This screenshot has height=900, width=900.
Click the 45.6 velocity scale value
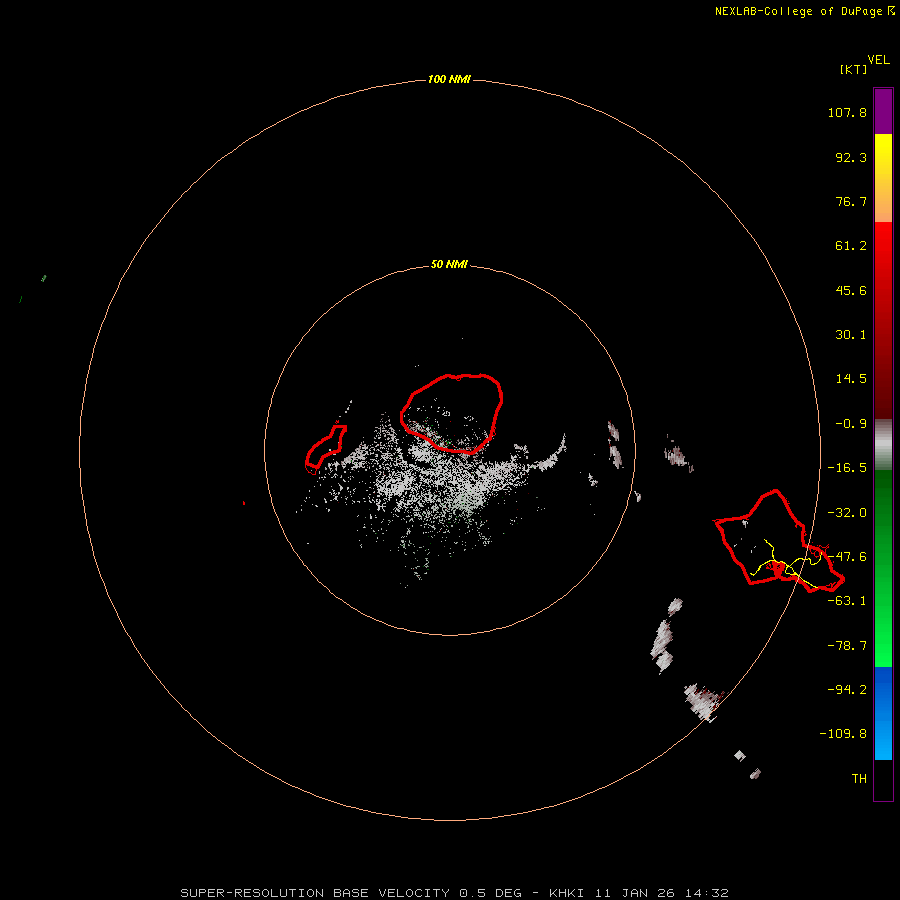click(851, 290)
